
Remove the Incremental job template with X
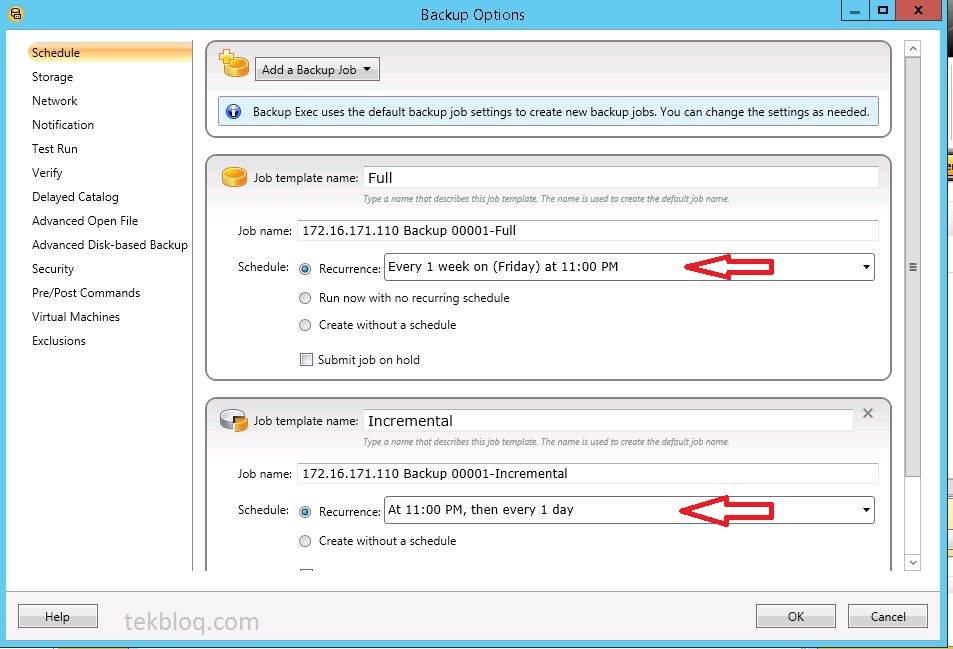[868, 413]
